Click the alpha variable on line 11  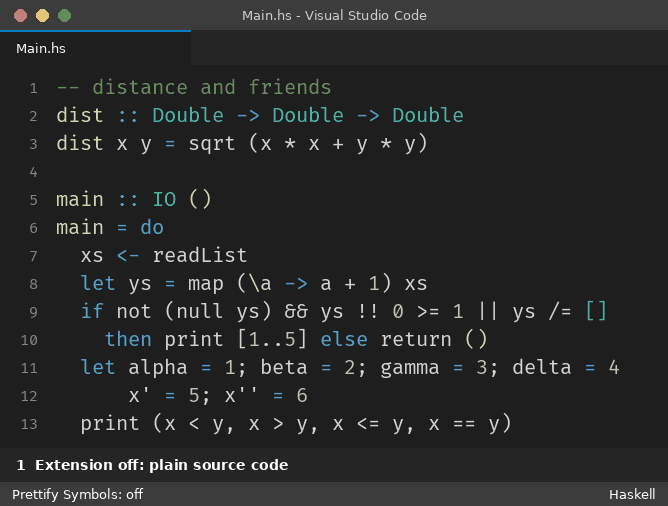click(158, 368)
